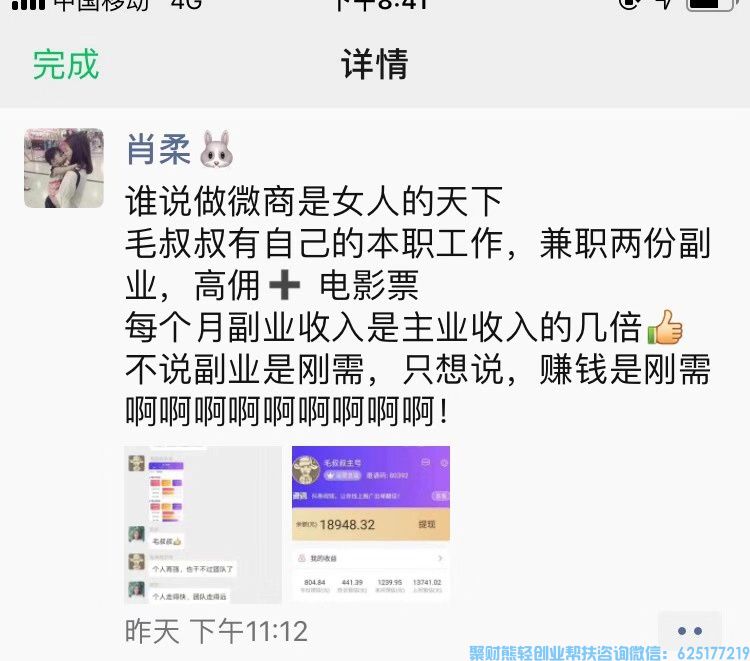Tap the battery icon in status bar
The image size is (750, 661).
click(711, 4)
